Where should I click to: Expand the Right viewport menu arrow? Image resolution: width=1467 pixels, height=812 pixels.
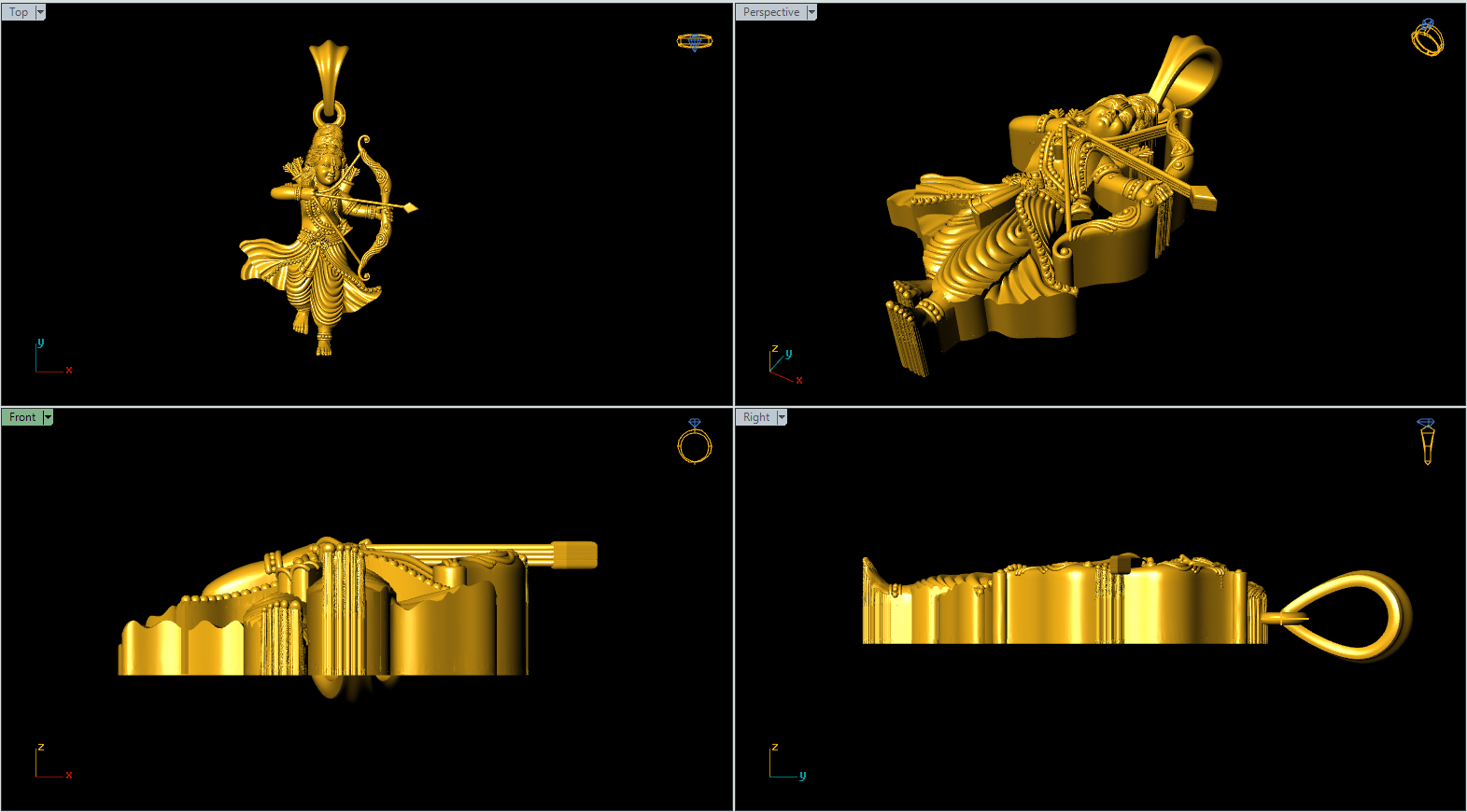(x=782, y=417)
